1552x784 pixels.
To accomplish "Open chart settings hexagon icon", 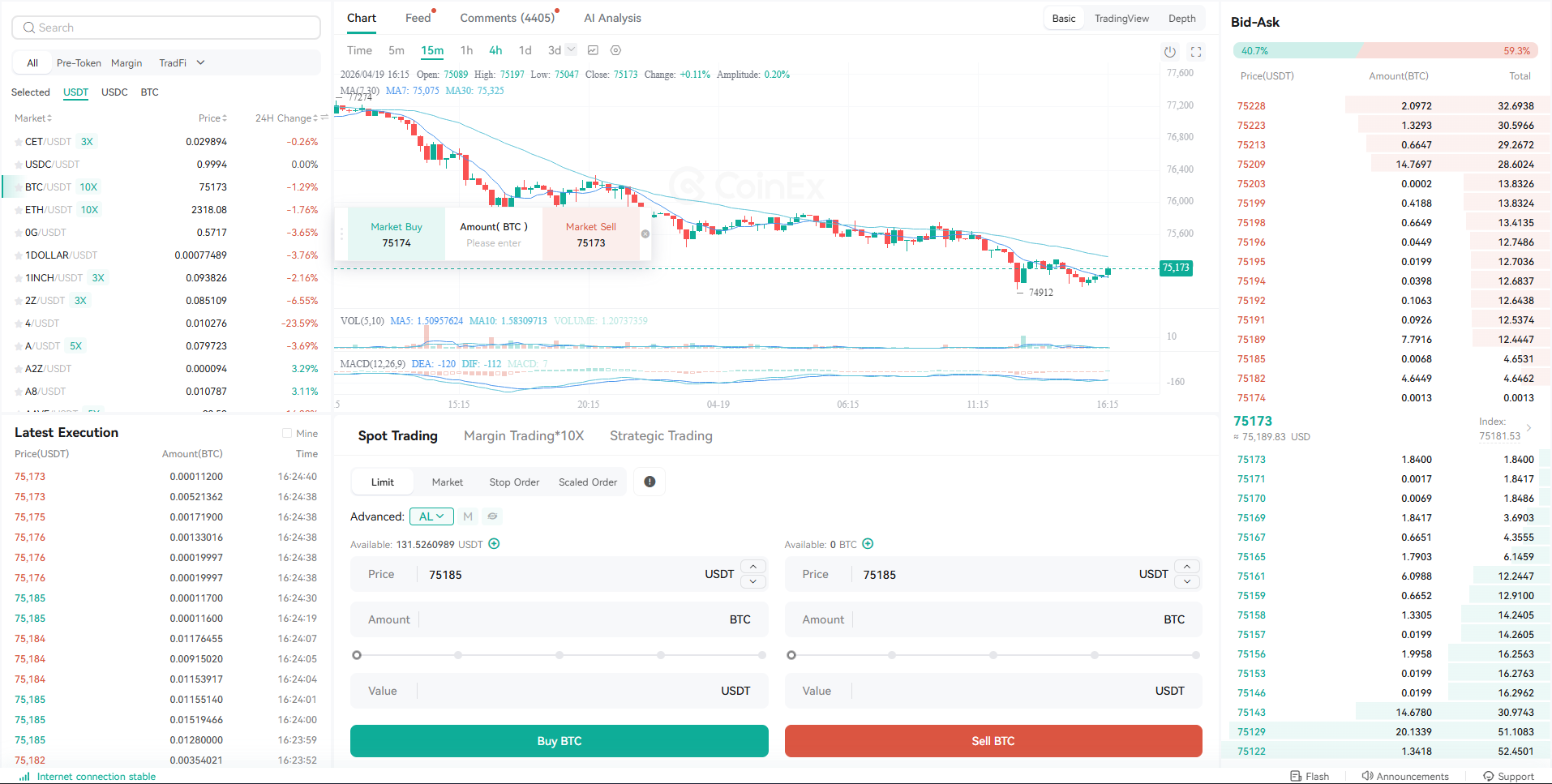I will tap(615, 50).
